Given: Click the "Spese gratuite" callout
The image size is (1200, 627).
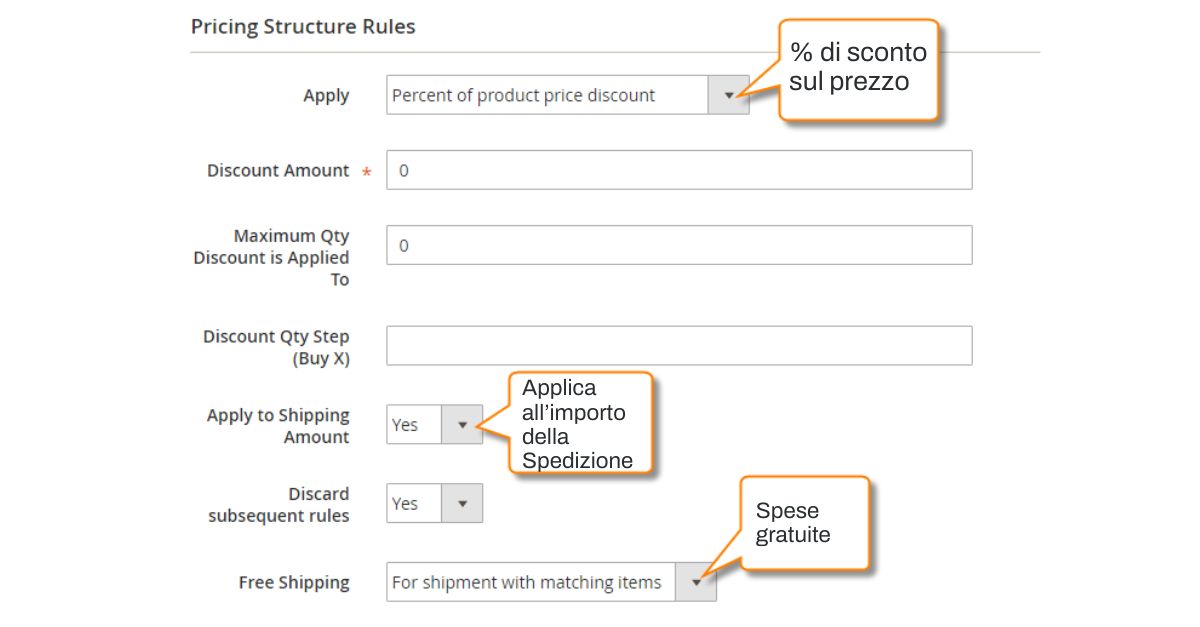Looking at the screenshot, I should pos(802,523).
